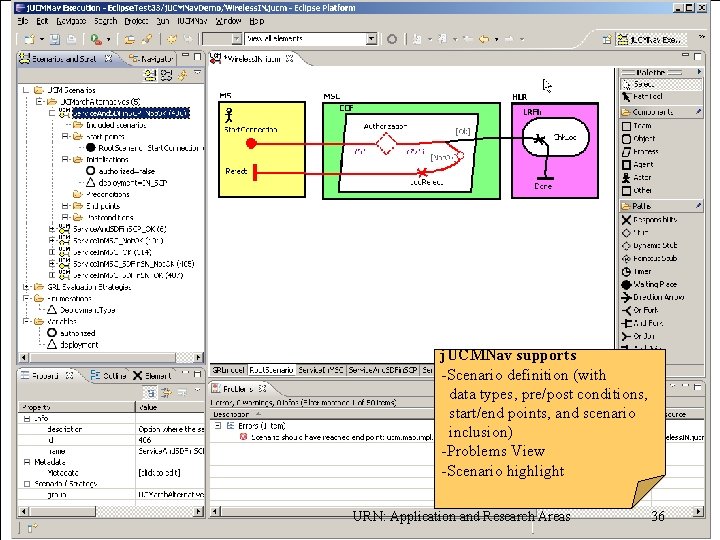
Task: Switch to the Navigator tab
Action: (x=152, y=59)
